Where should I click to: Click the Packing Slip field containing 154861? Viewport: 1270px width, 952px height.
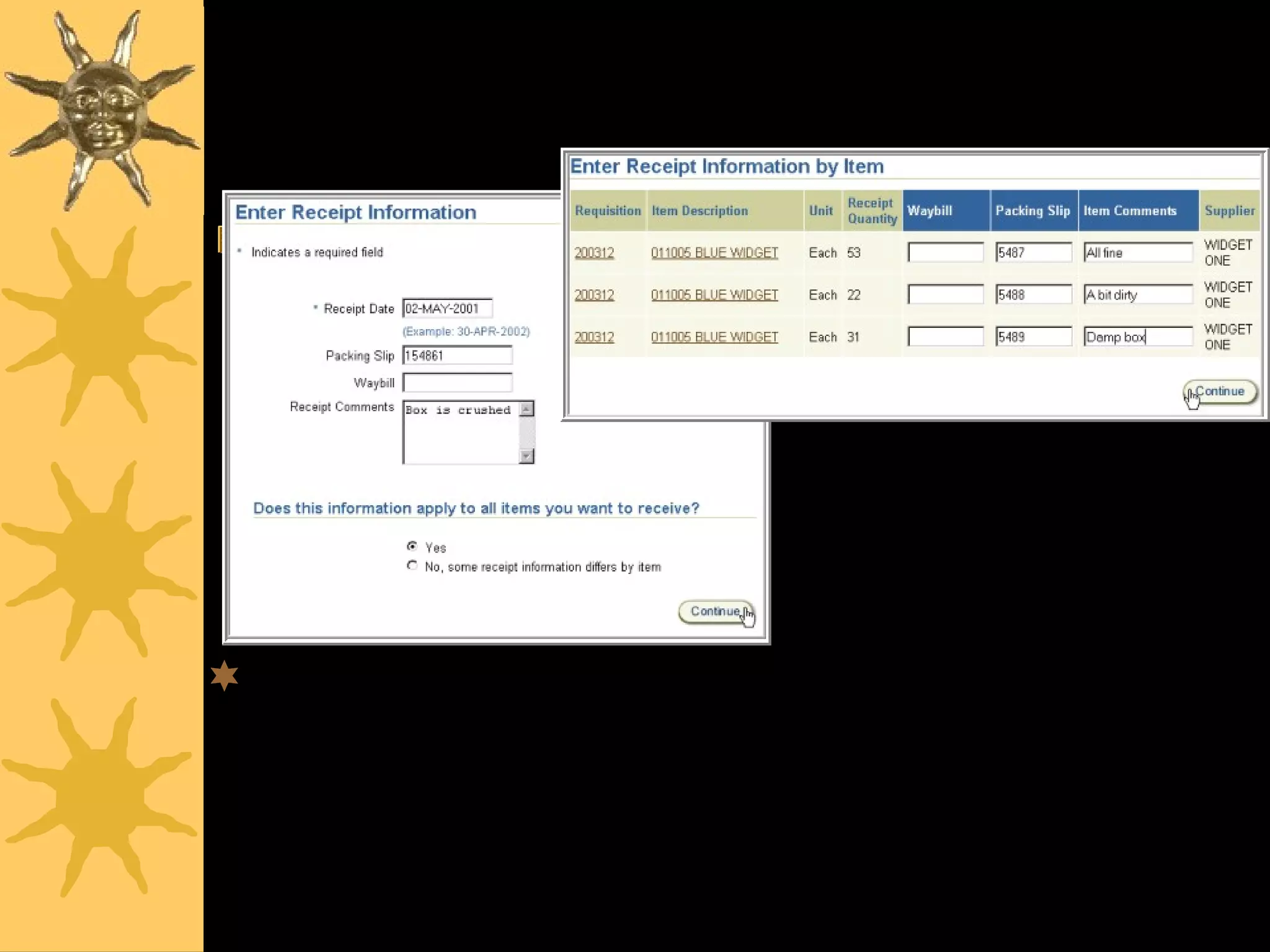click(457, 356)
